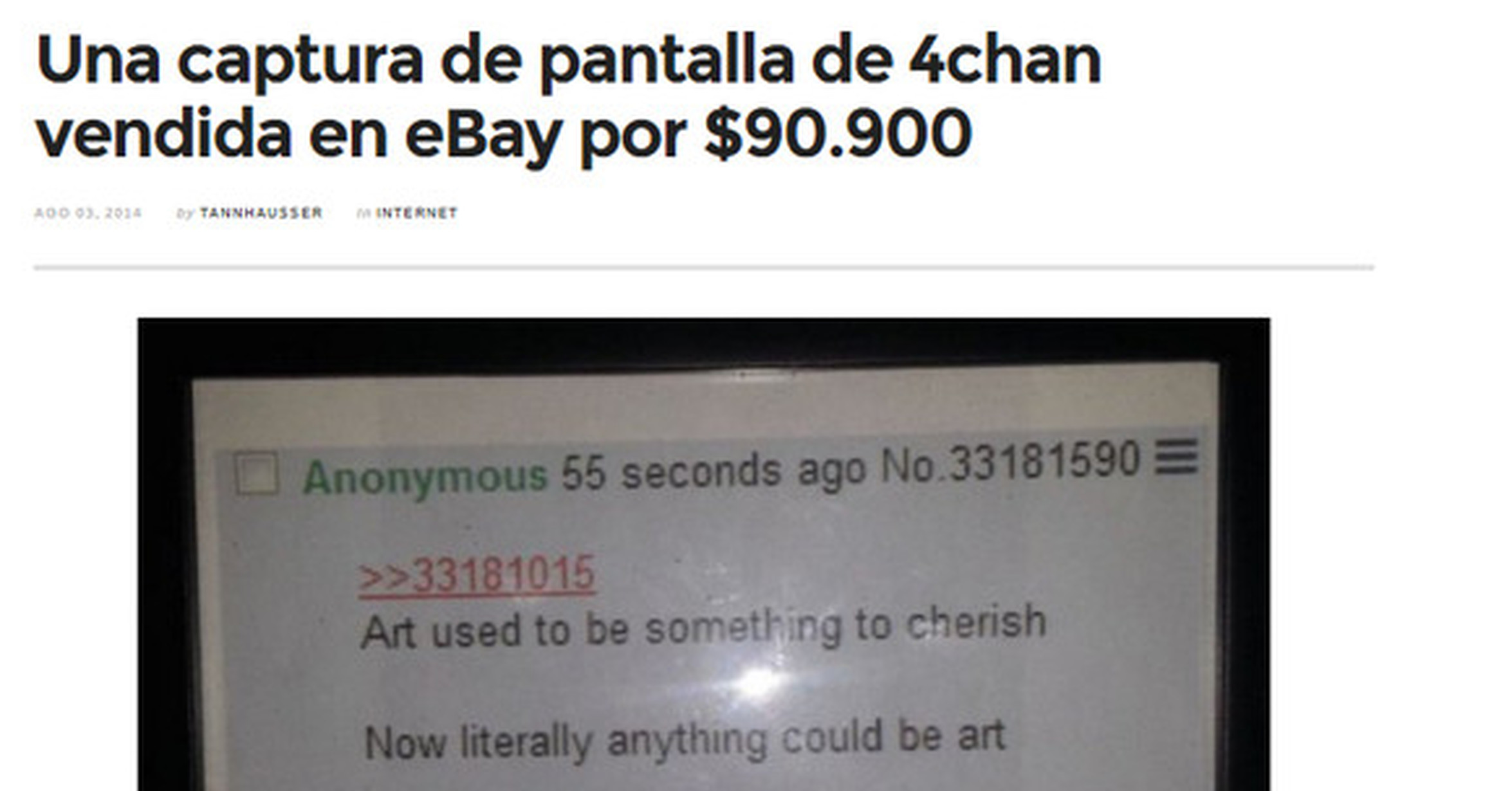Click the small by label before author
Image resolution: width=1512 pixels, height=791 pixels.
pyautogui.click(x=185, y=214)
